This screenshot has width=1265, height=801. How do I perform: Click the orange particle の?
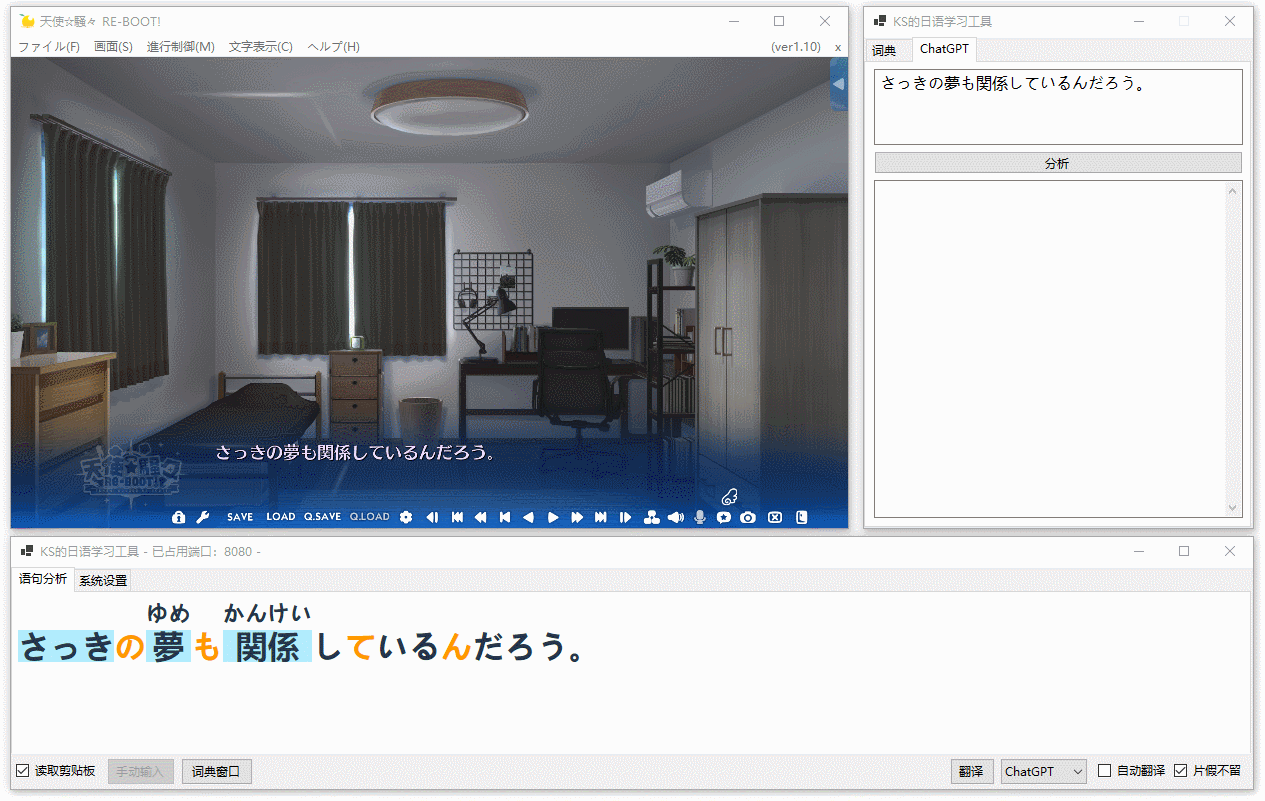129,647
